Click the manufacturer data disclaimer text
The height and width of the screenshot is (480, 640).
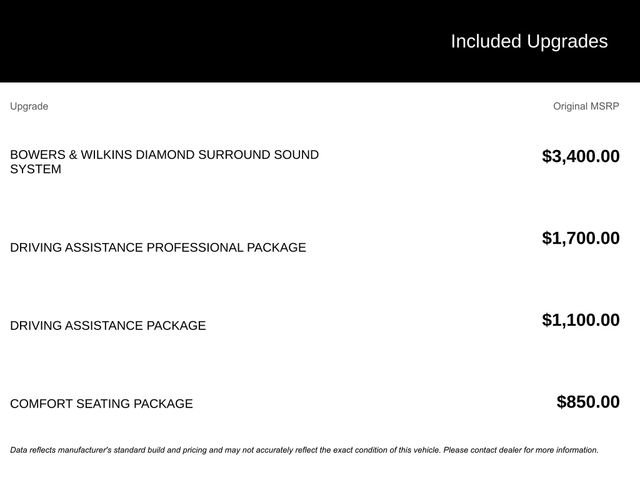(x=304, y=450)
